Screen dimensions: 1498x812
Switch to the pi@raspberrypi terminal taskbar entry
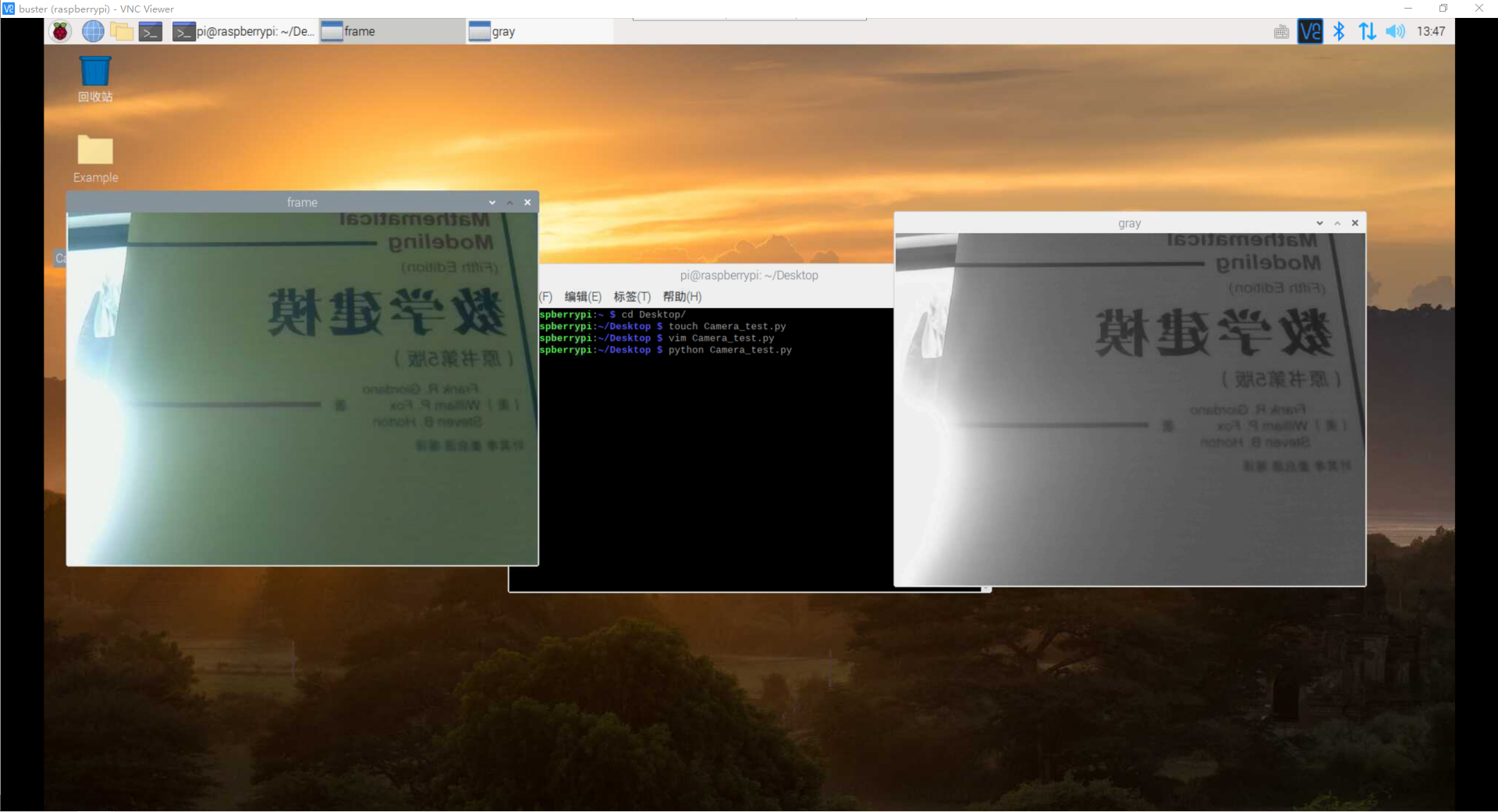[244, 31]
